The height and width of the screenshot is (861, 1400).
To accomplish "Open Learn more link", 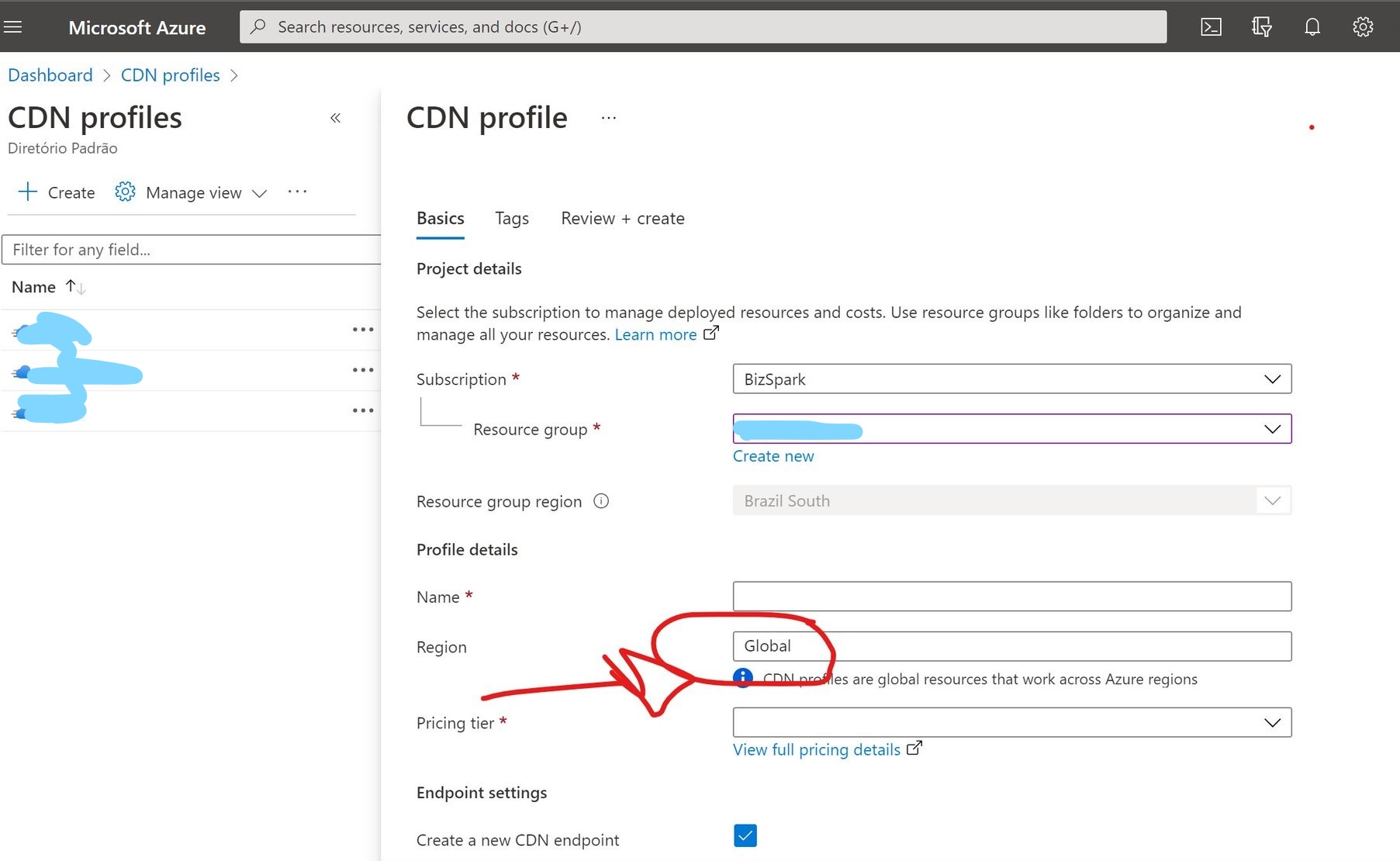I will [x=655, y=334].
